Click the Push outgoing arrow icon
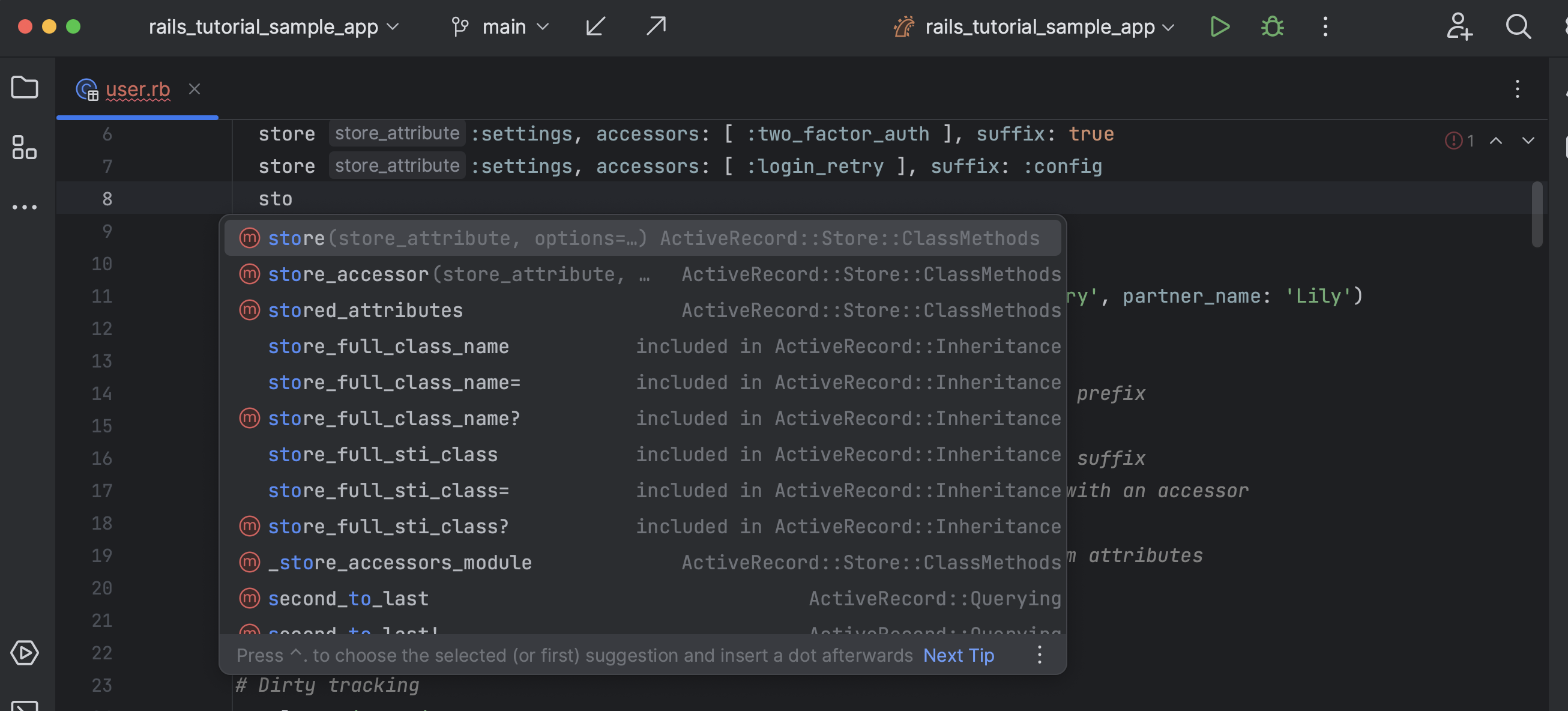Screen dimensions: 1568x711 click(x=656, y=27)
